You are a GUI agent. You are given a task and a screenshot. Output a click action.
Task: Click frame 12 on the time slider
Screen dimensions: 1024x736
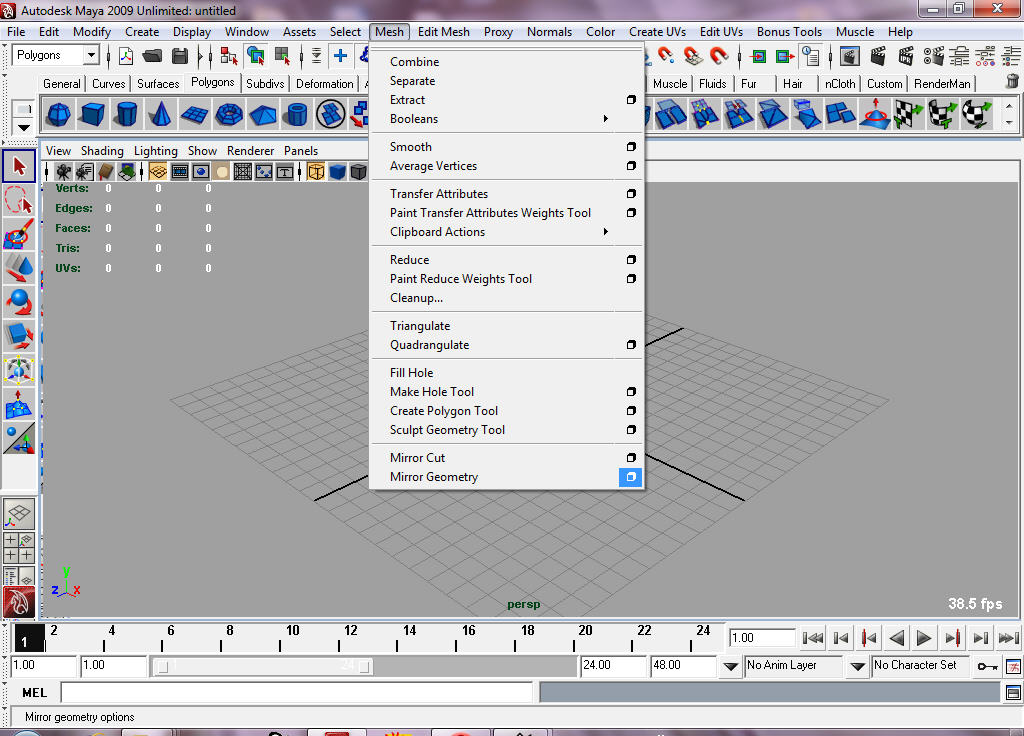tap(349, 638)
